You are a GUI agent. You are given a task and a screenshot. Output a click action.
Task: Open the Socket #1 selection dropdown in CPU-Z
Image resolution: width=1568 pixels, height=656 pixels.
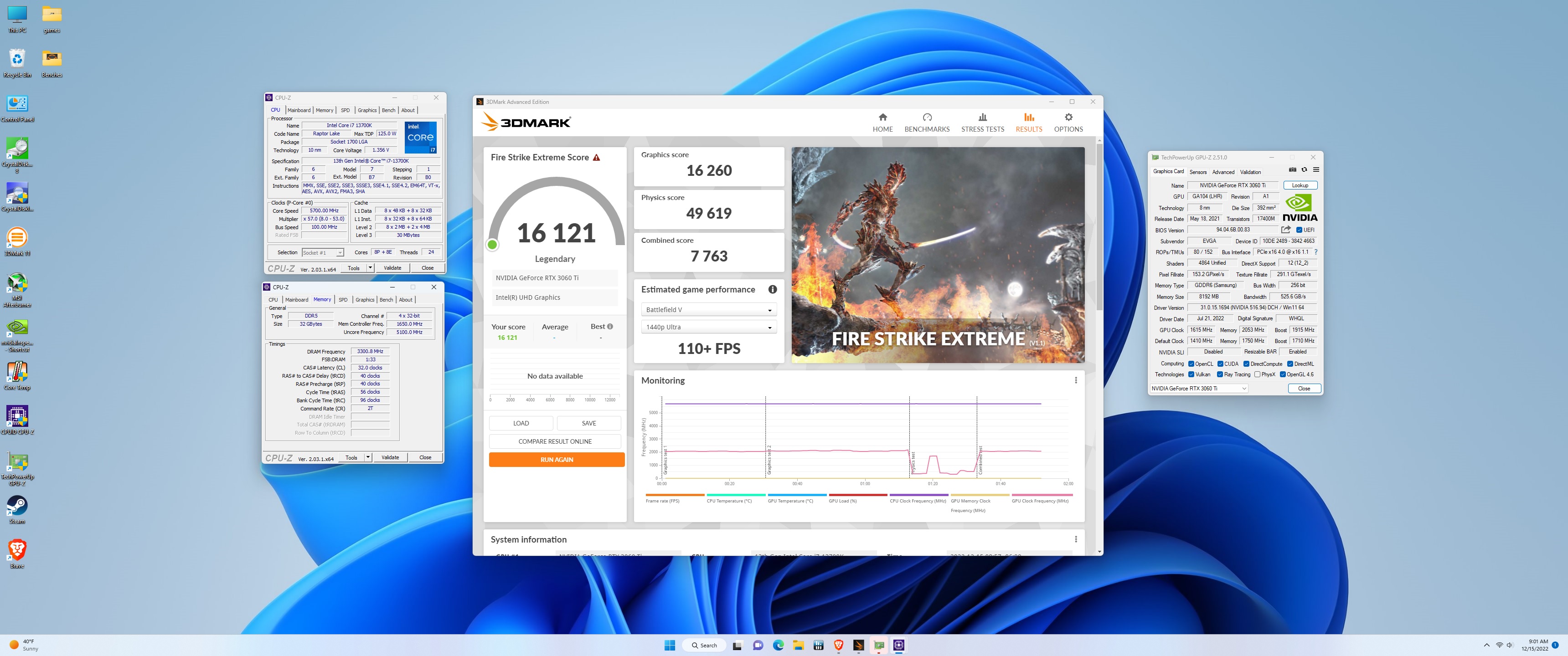point(323,252)
